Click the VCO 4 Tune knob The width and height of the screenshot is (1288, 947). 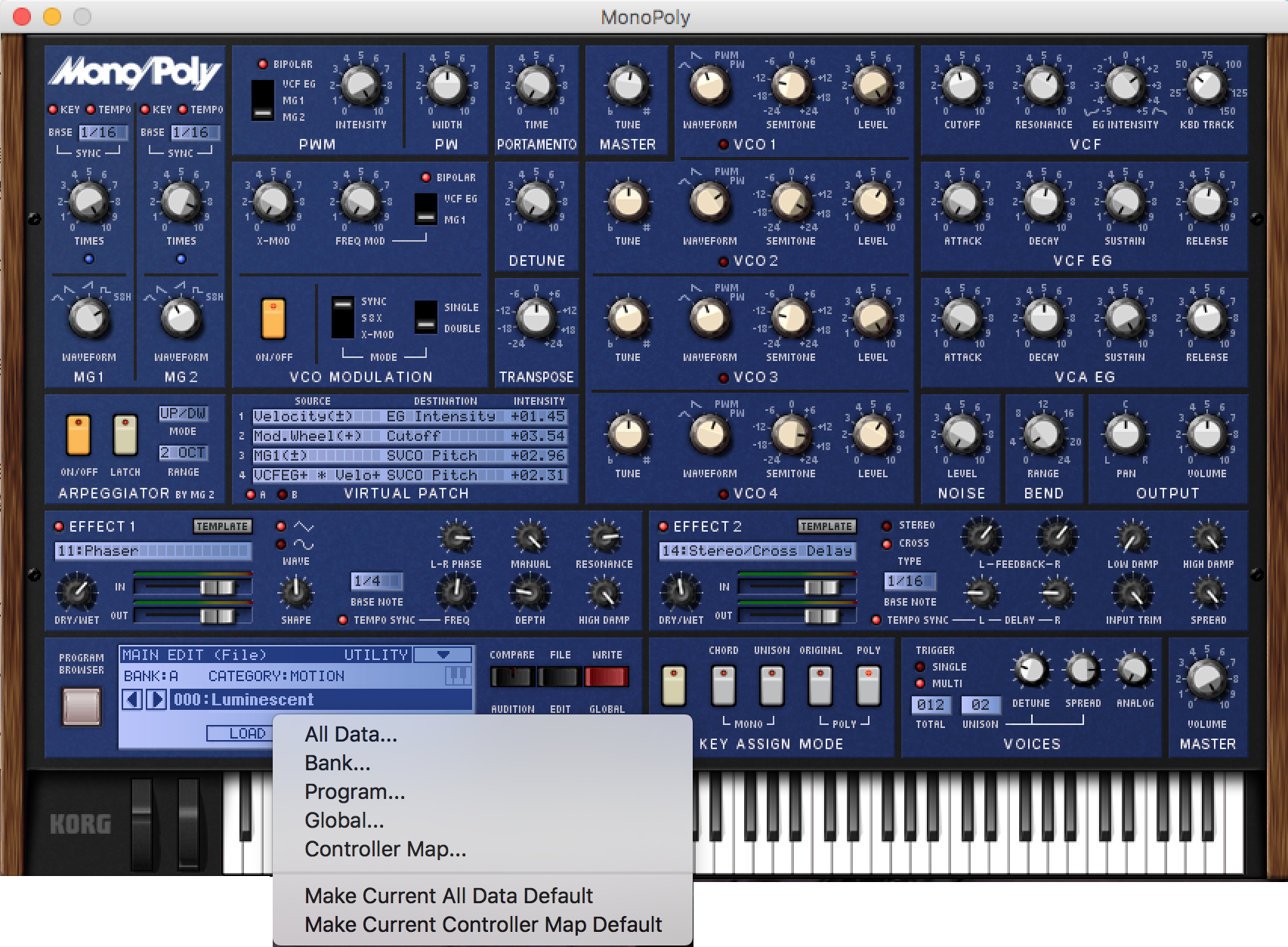pos(628,435)
